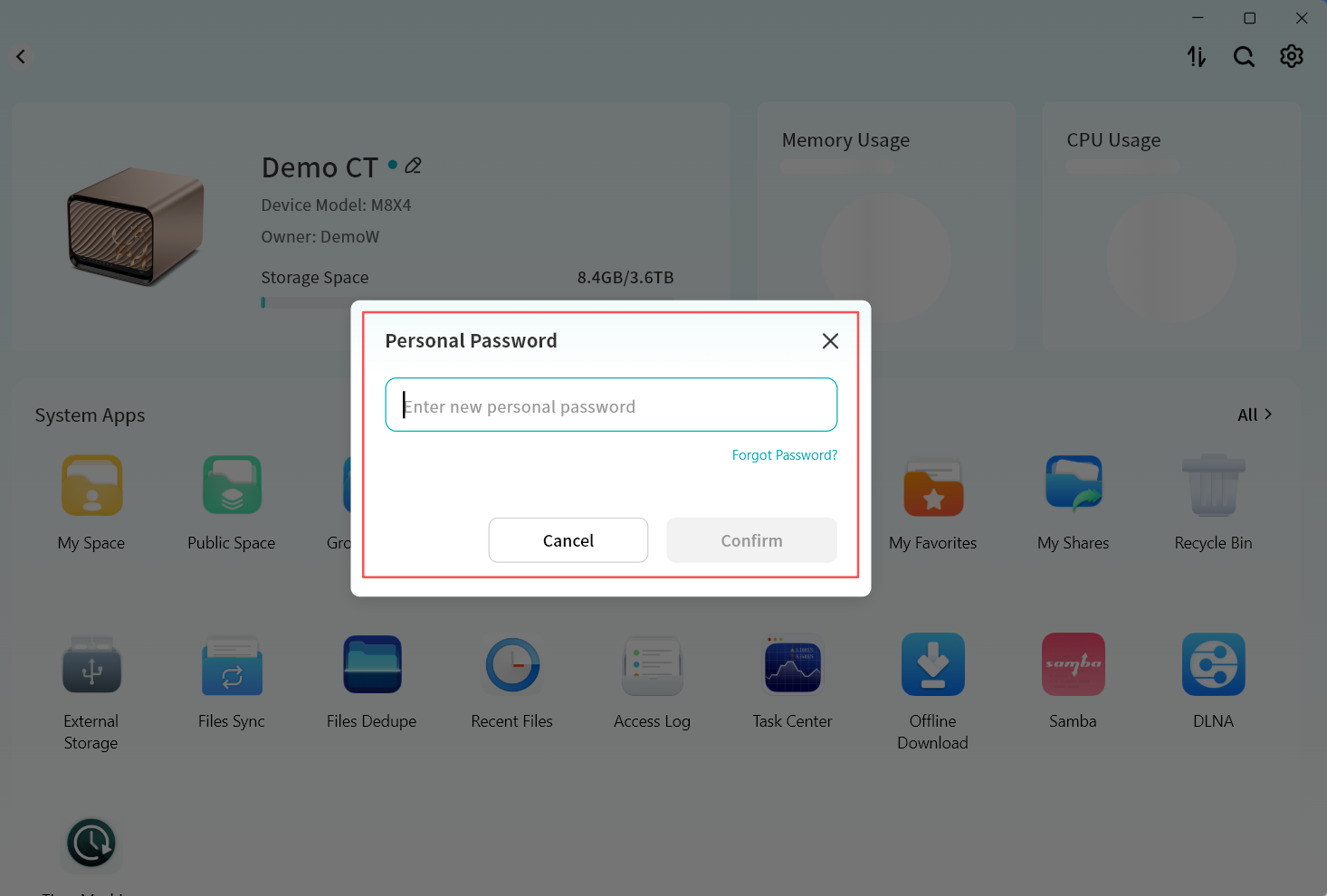Close the Personal Password dialog with X
The width and height of the screenshot is (1327, 896).
pyautogui.click(x=830, y=341)
